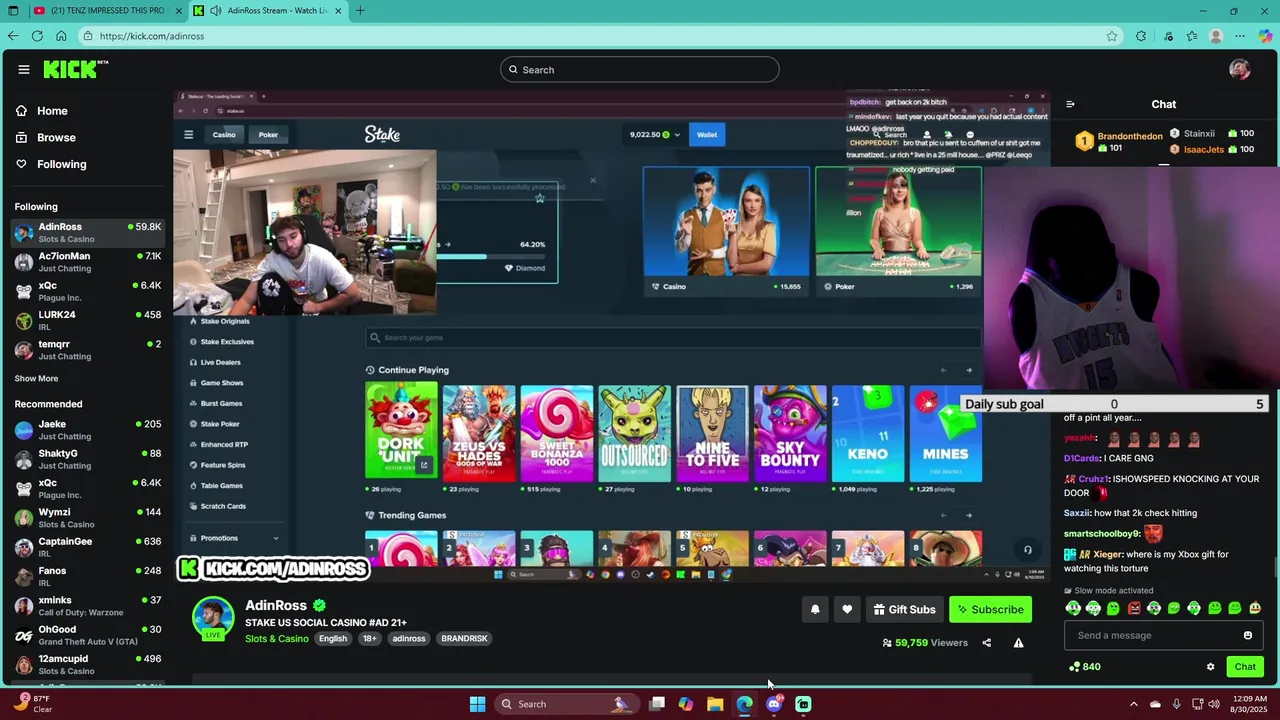Show hidden icons in system tray
The height and width of the screenshot is (720, 1280).
[x=1133, y=704]
